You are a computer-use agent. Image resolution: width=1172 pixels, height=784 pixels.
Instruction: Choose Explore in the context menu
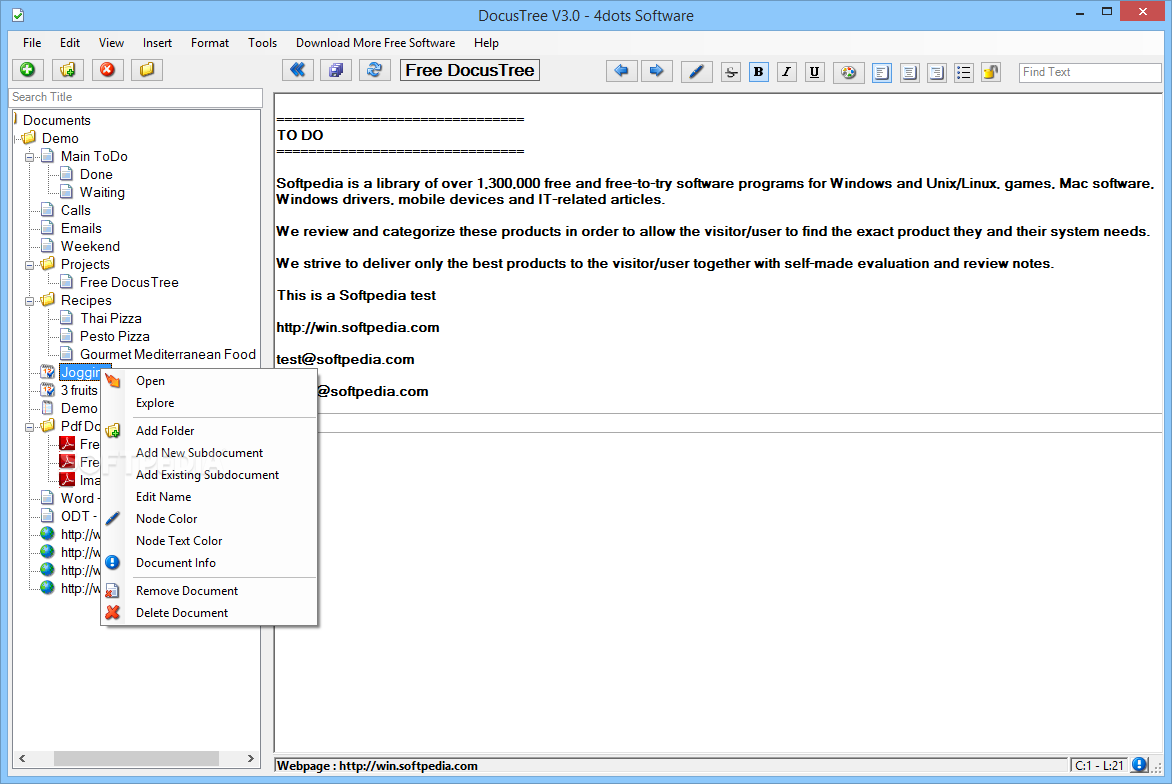[x=209, y=403]
